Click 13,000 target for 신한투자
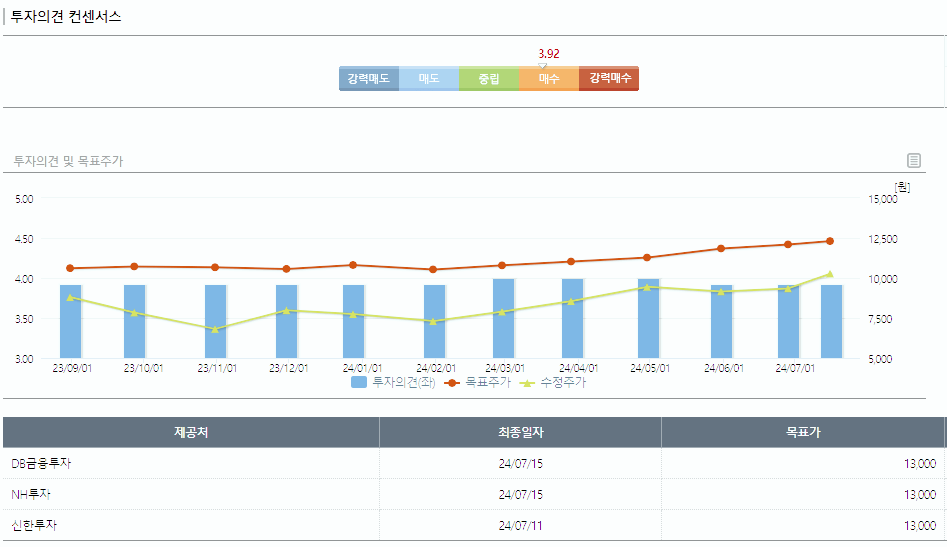Screen dimensions: 947x547 (920, 525)
